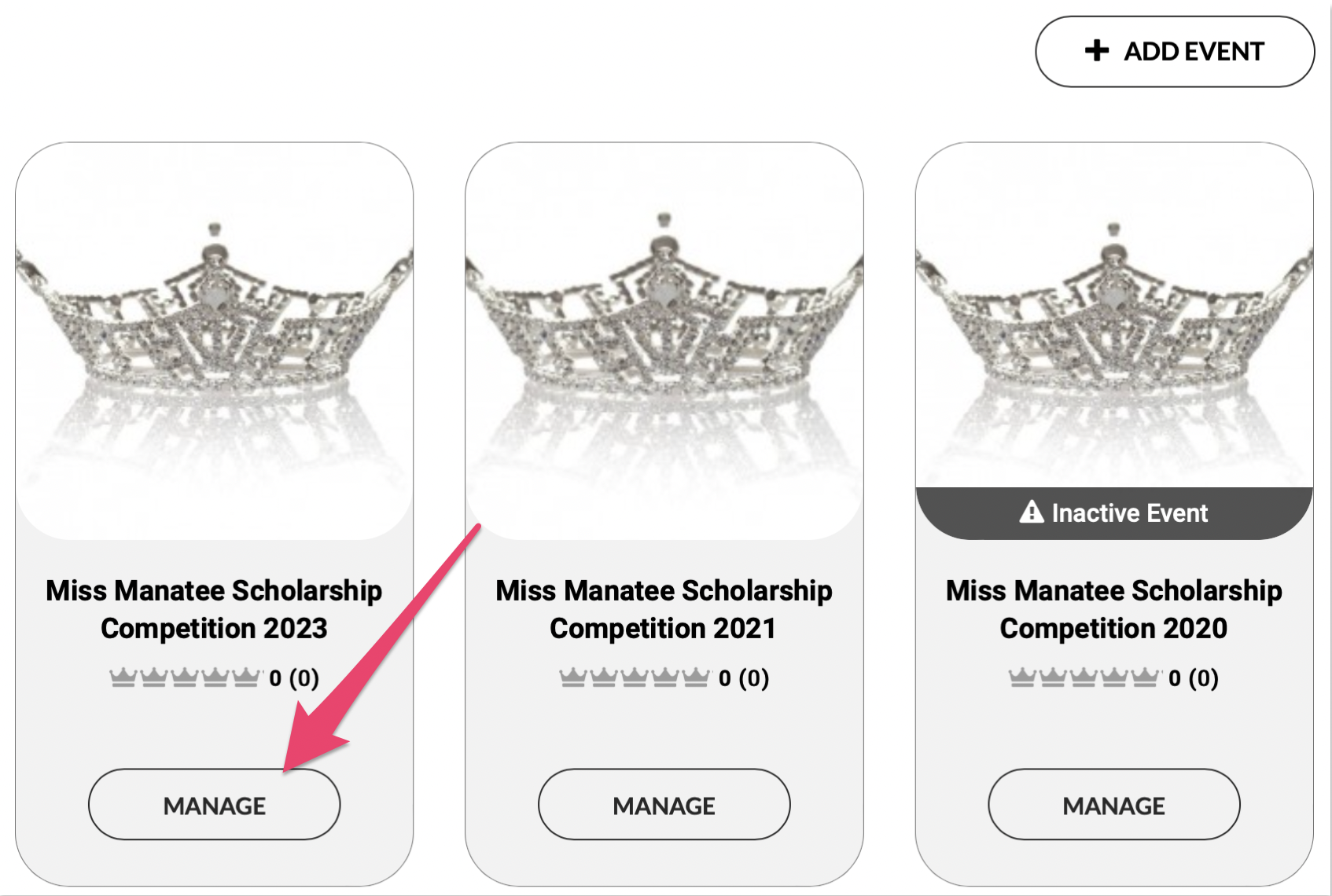Click the Inactive Event warning triangle icon

(1031, 512)
